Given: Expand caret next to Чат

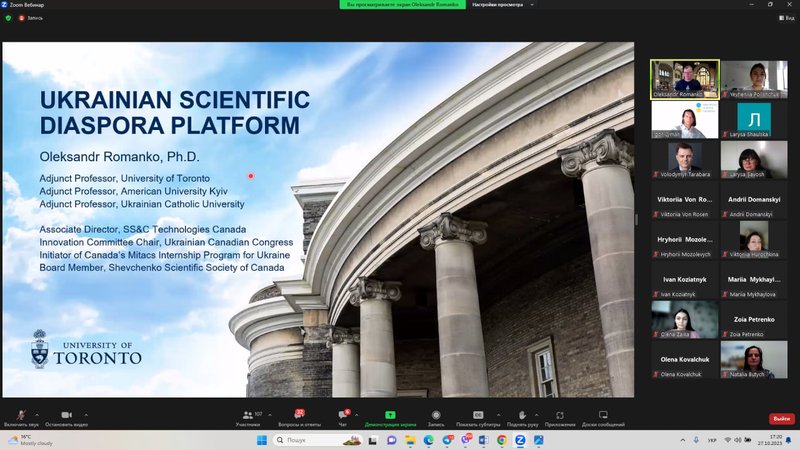Looking at the screenshot, I should (356, 415).
